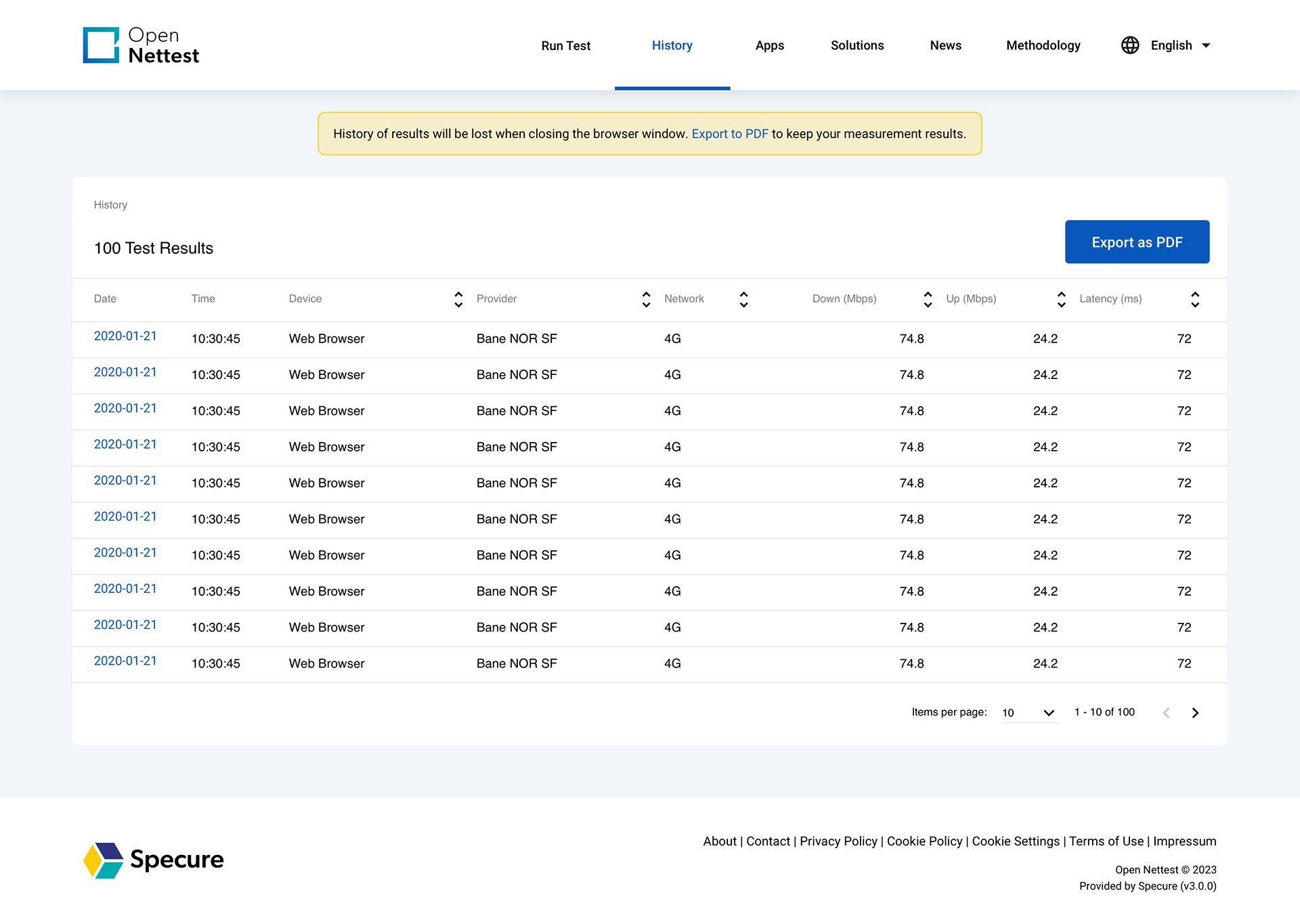
Task: Sort table by Device column arrows
Action: 458,299
